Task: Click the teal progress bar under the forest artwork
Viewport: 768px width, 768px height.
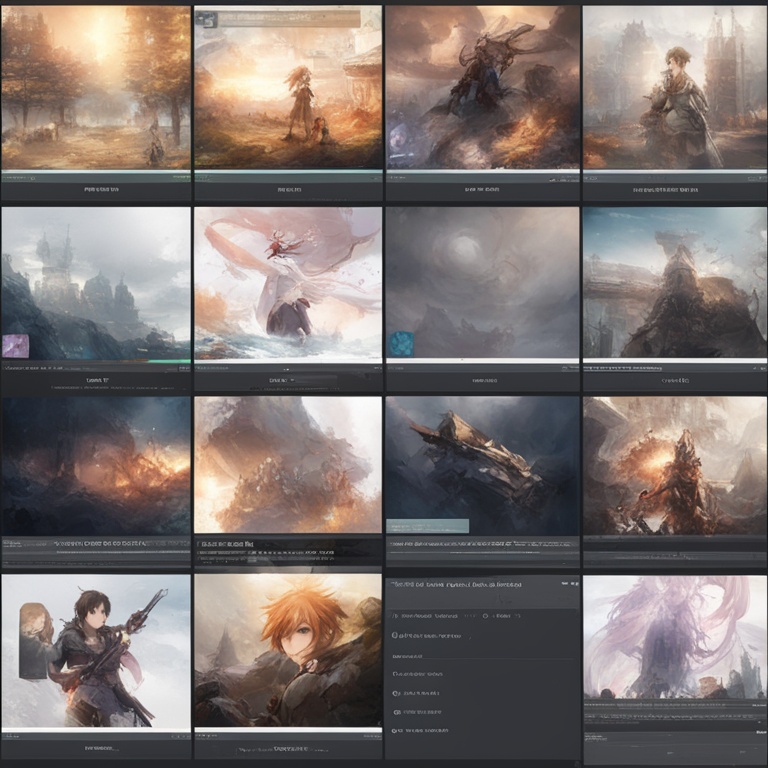Action: 96,172
